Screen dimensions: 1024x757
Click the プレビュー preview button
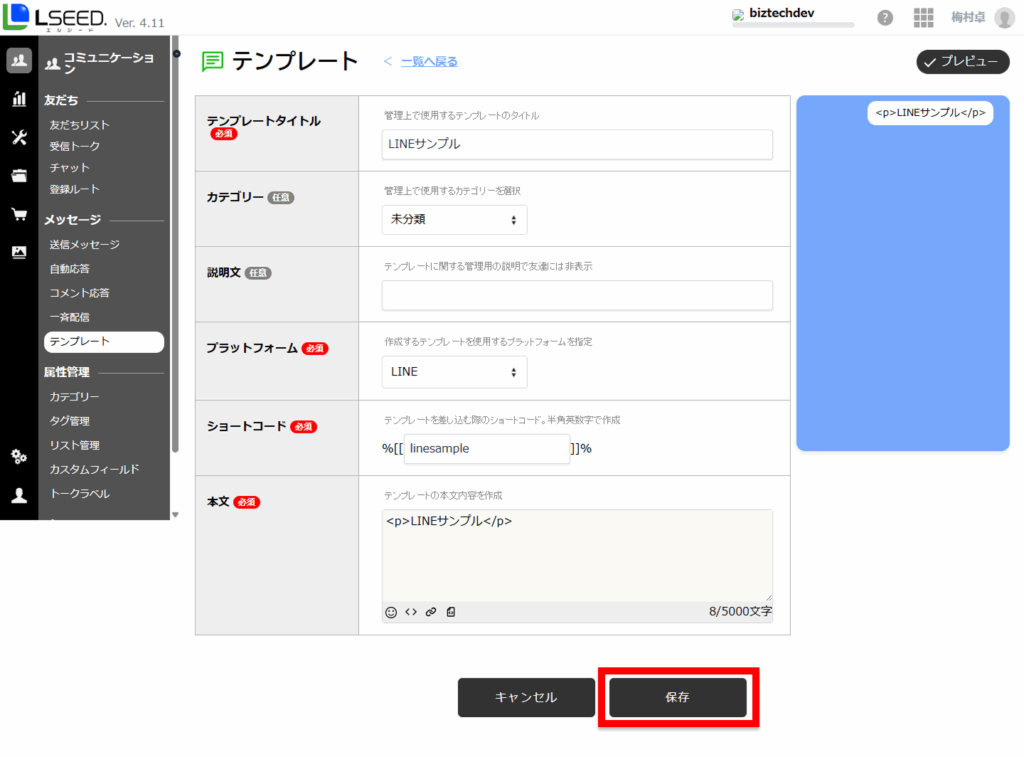coord(962,62)
